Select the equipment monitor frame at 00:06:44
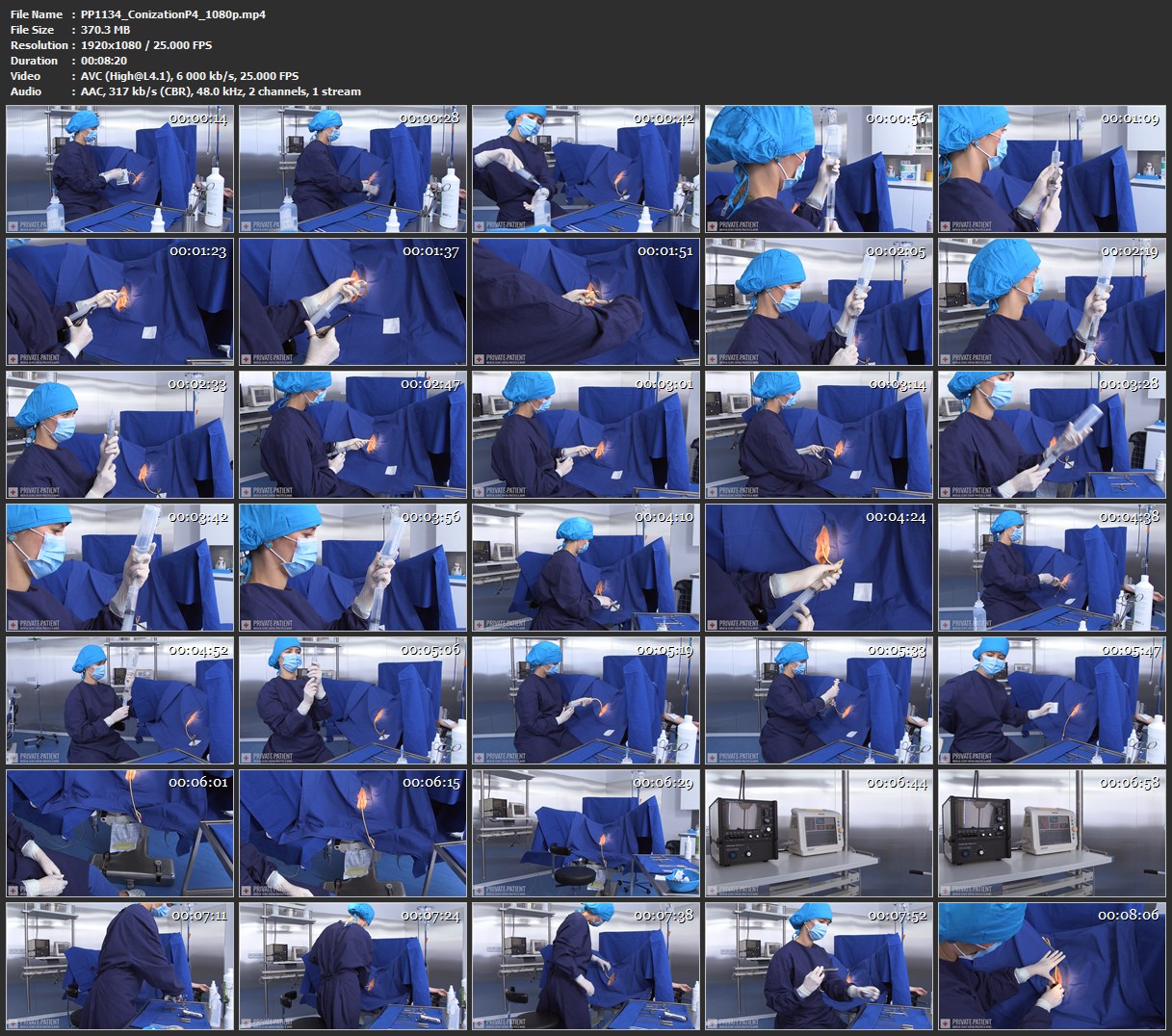1172x1036 pixels. (819, 833)
